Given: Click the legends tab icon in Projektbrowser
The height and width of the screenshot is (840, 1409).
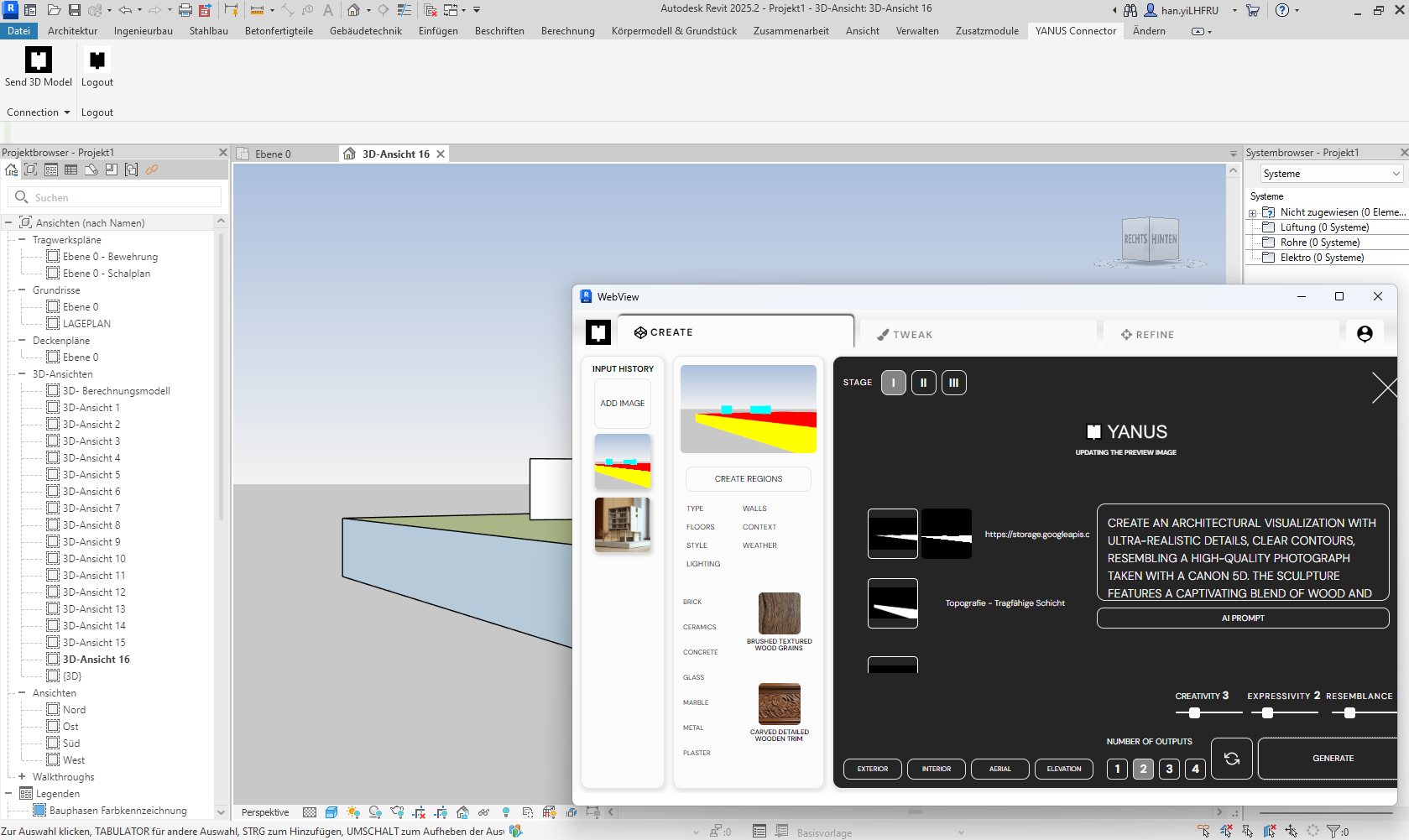Looking at the screenshot, I should click(50, 170).
